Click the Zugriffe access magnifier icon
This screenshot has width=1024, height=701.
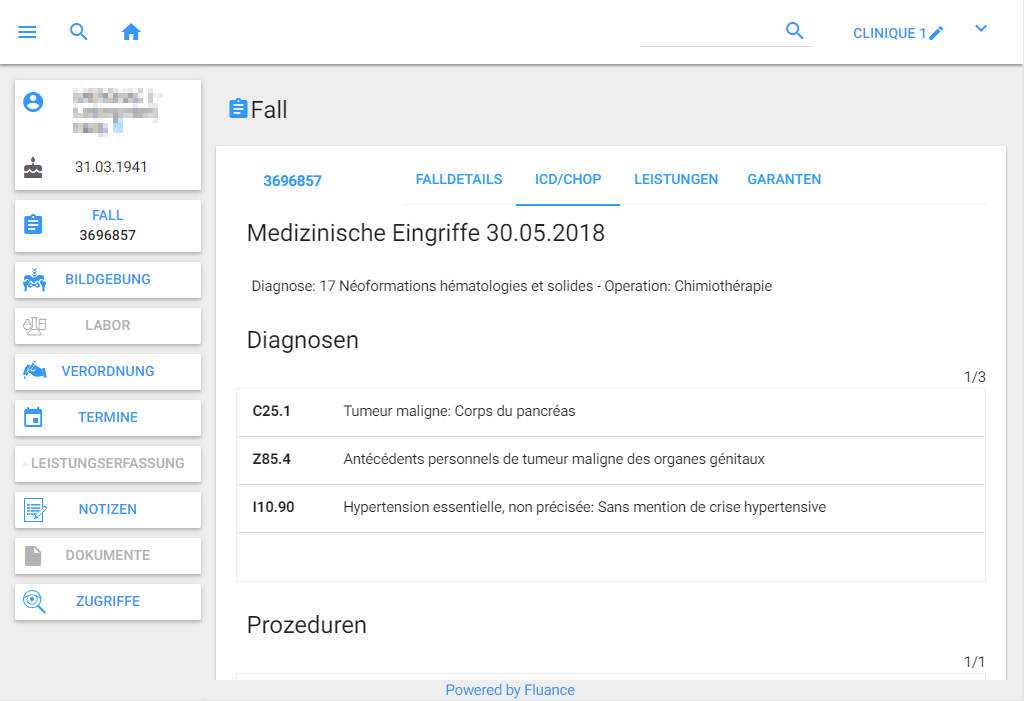[34, 602]
